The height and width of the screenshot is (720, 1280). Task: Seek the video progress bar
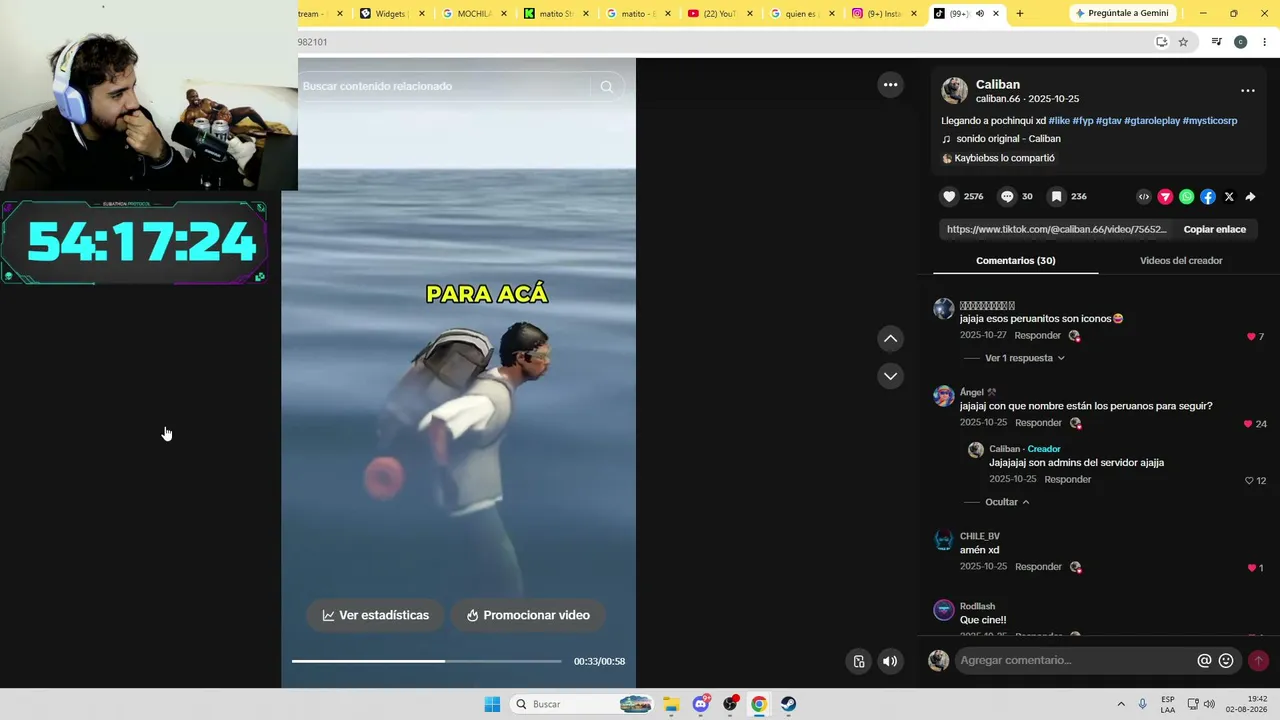(x=427, y=661)
